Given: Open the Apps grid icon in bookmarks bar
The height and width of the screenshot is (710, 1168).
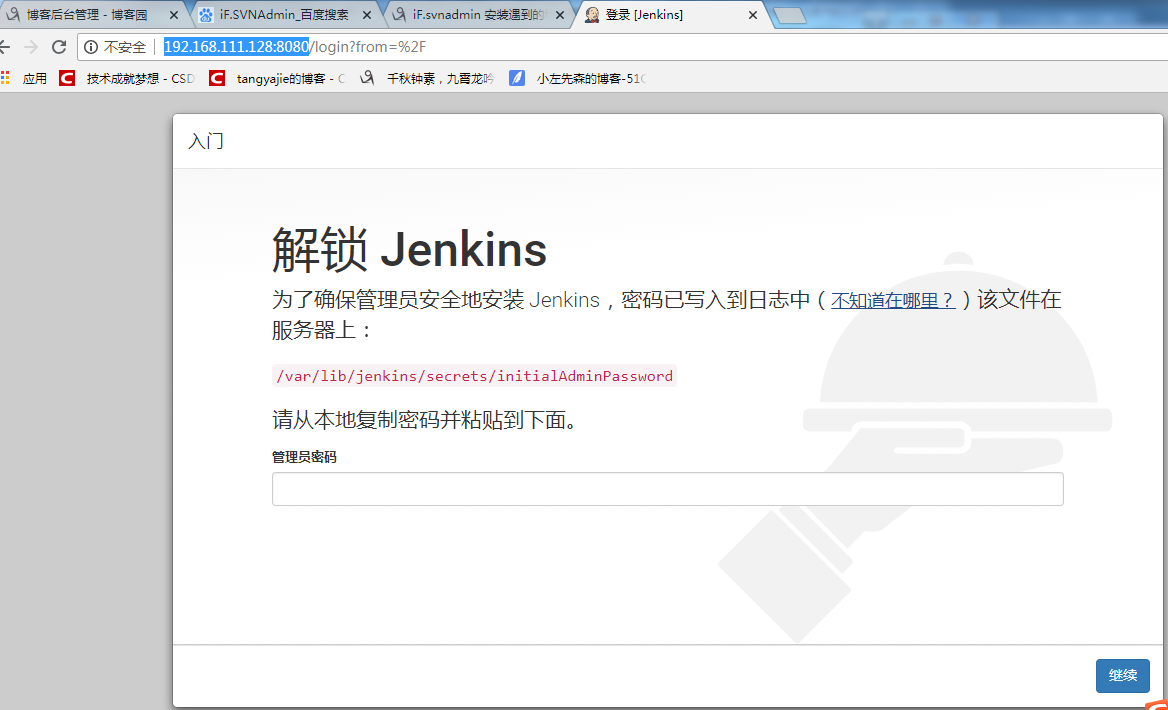Looking at the screenshot, I should click(5, 77).
